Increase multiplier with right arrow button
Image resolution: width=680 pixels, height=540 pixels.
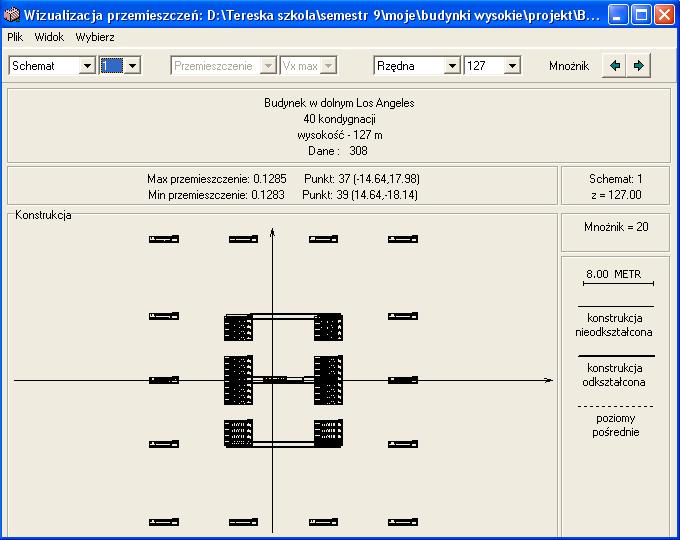(638, 66)
